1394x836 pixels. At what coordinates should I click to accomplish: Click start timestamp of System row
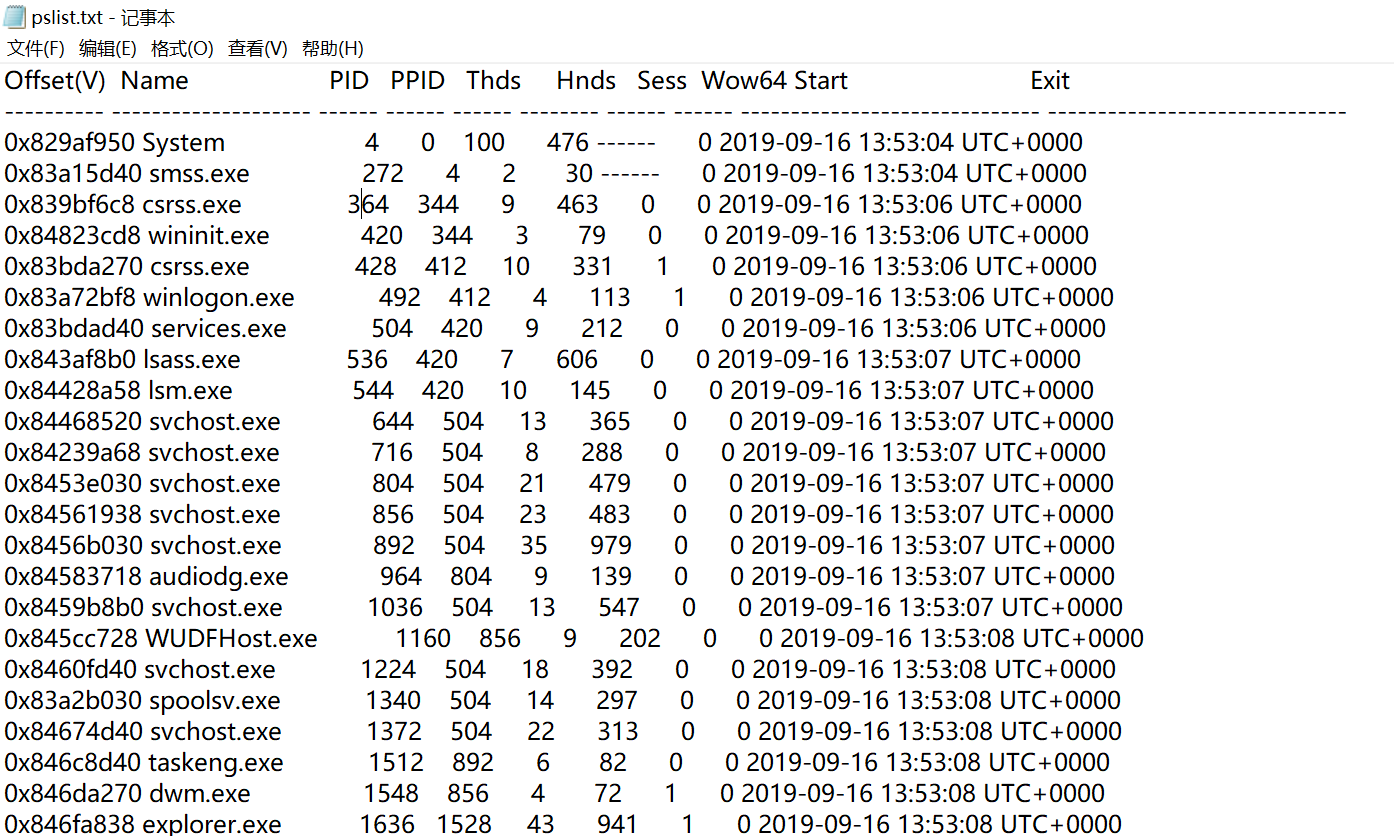tap(901, 143)
